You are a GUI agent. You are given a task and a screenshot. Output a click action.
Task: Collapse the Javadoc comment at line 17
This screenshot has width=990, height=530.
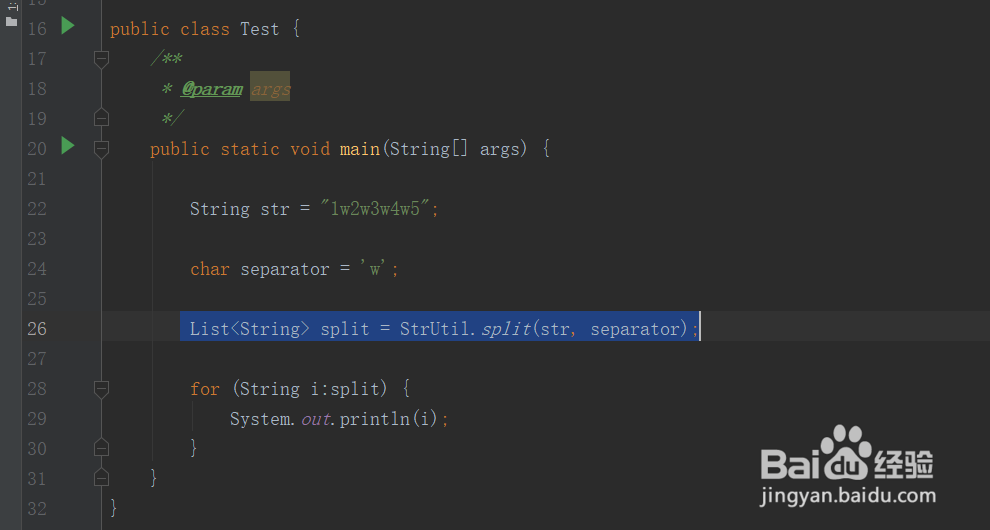coord(101,59)
